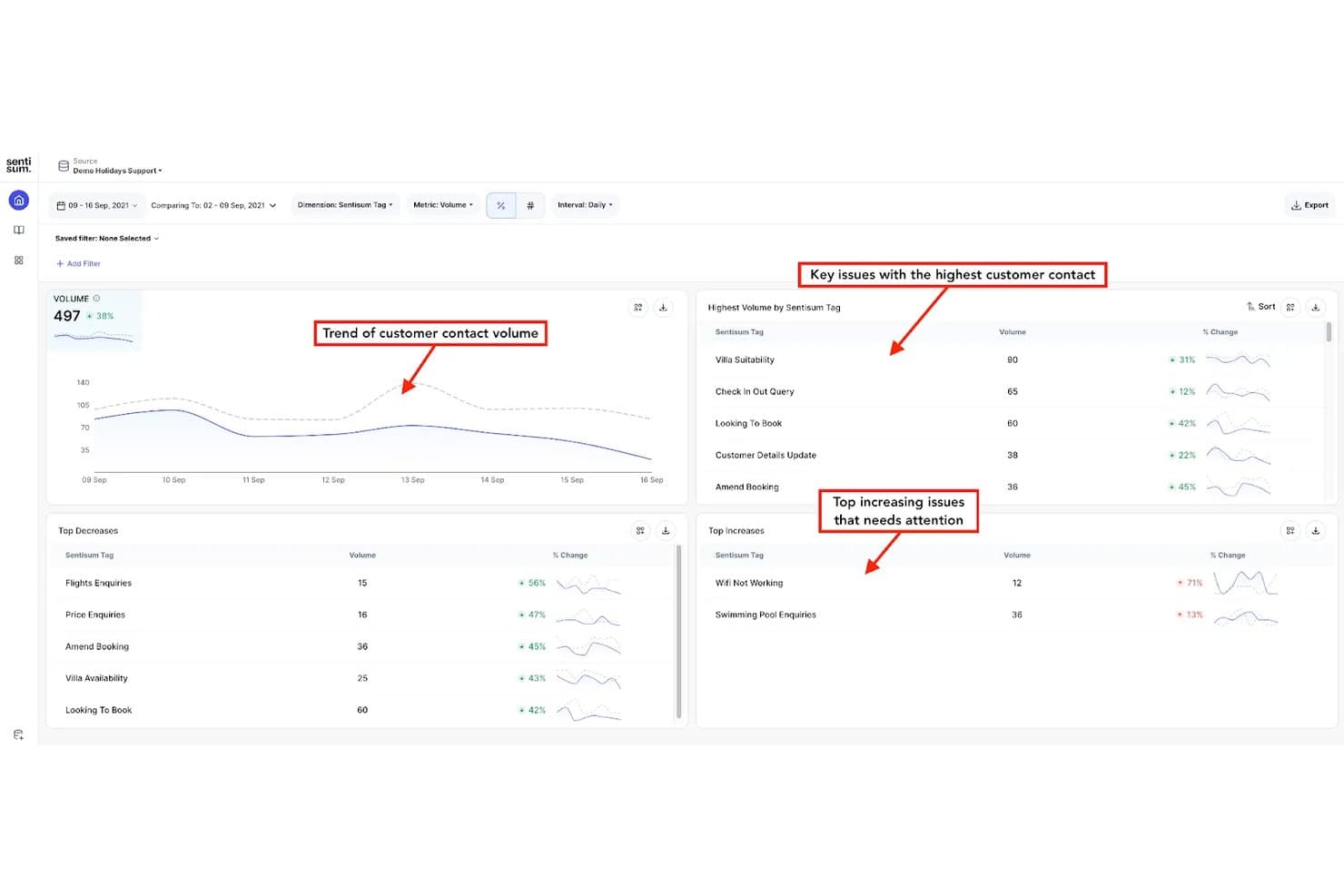Viewport: 1344px width, 896px height.
Task: Download the Top Decreases table
Action: pos(666,531)
